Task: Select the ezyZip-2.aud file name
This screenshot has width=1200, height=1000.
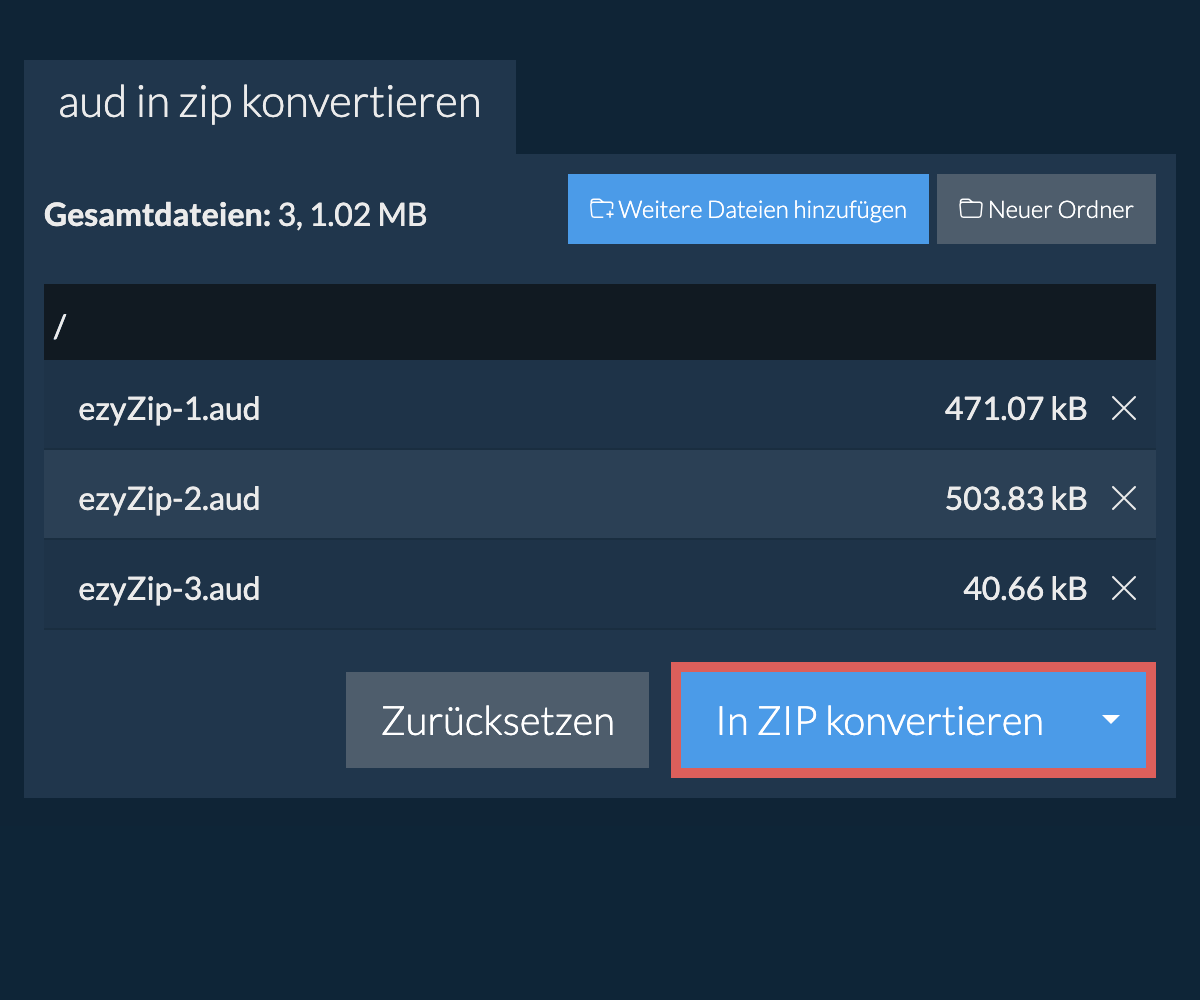Action: 169,498
